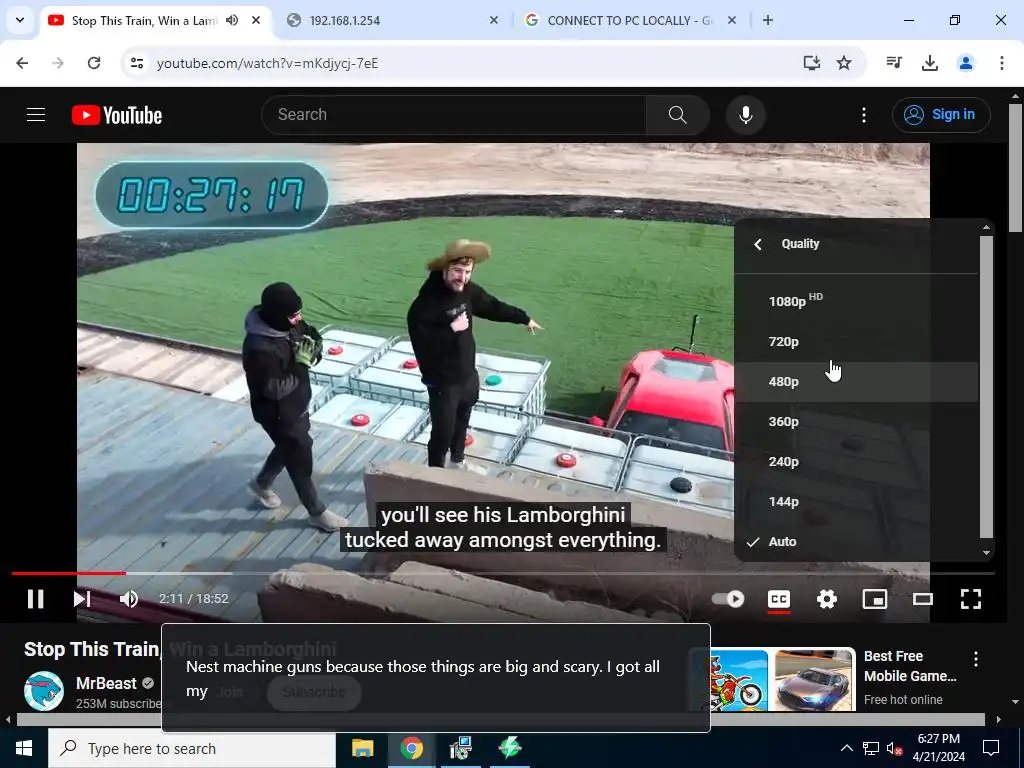1024x768 pixels.
Task: Select 720p quality
Action: tap(856, 342)
